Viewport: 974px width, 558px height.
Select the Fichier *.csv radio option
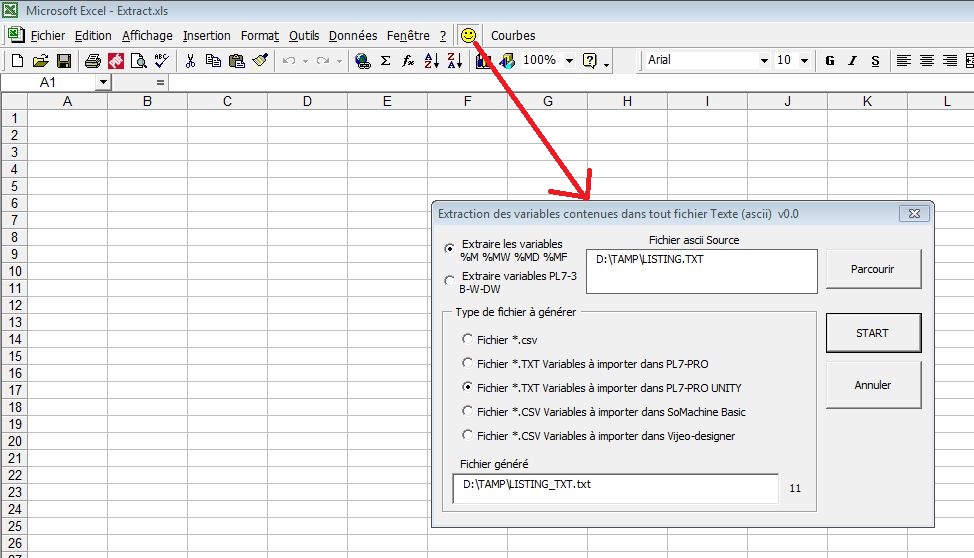tap(467, 340)
